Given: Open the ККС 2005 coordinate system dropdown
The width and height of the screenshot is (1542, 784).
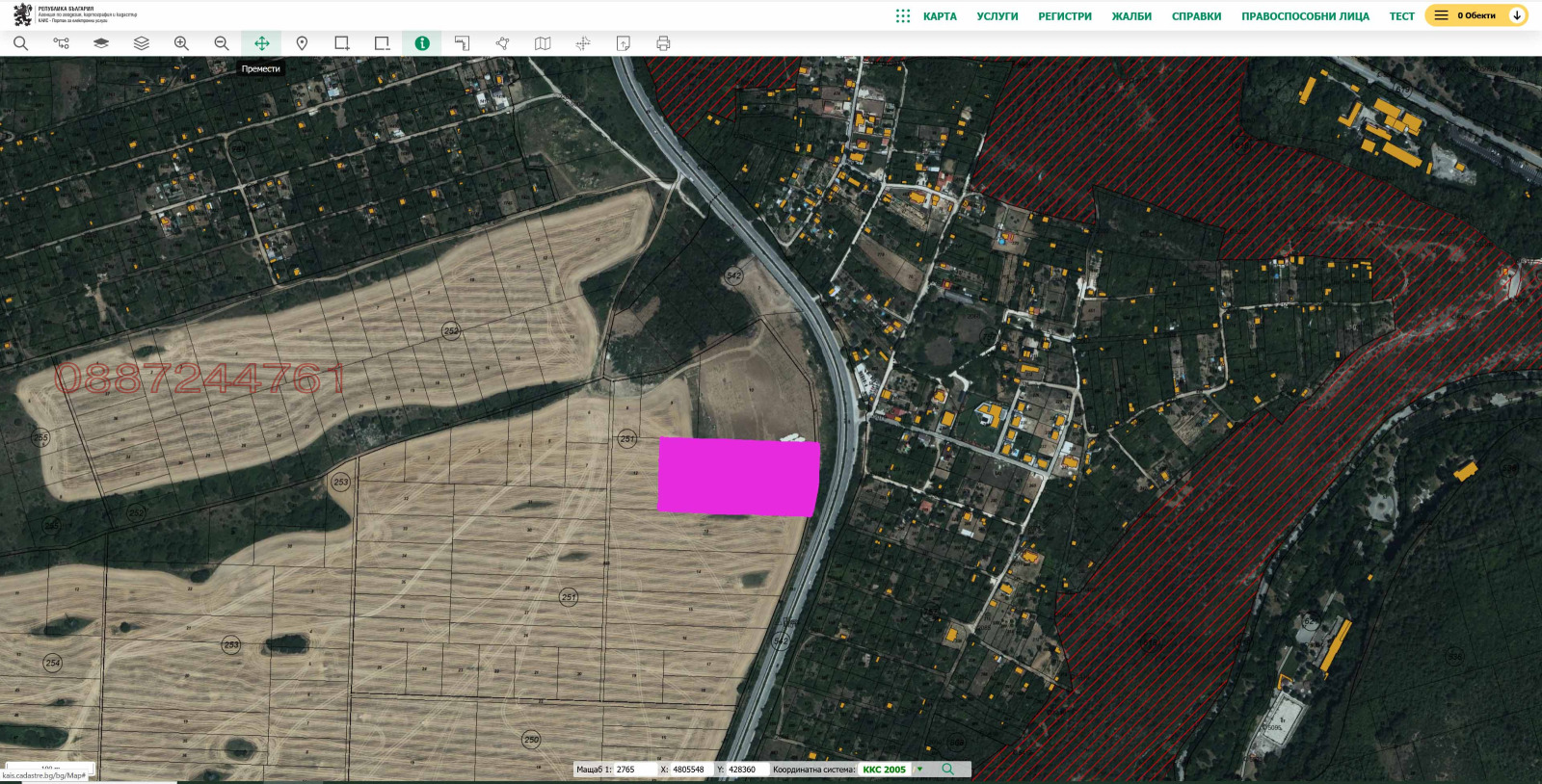Looking at the screenshot, I should click(x=919, y=770).
